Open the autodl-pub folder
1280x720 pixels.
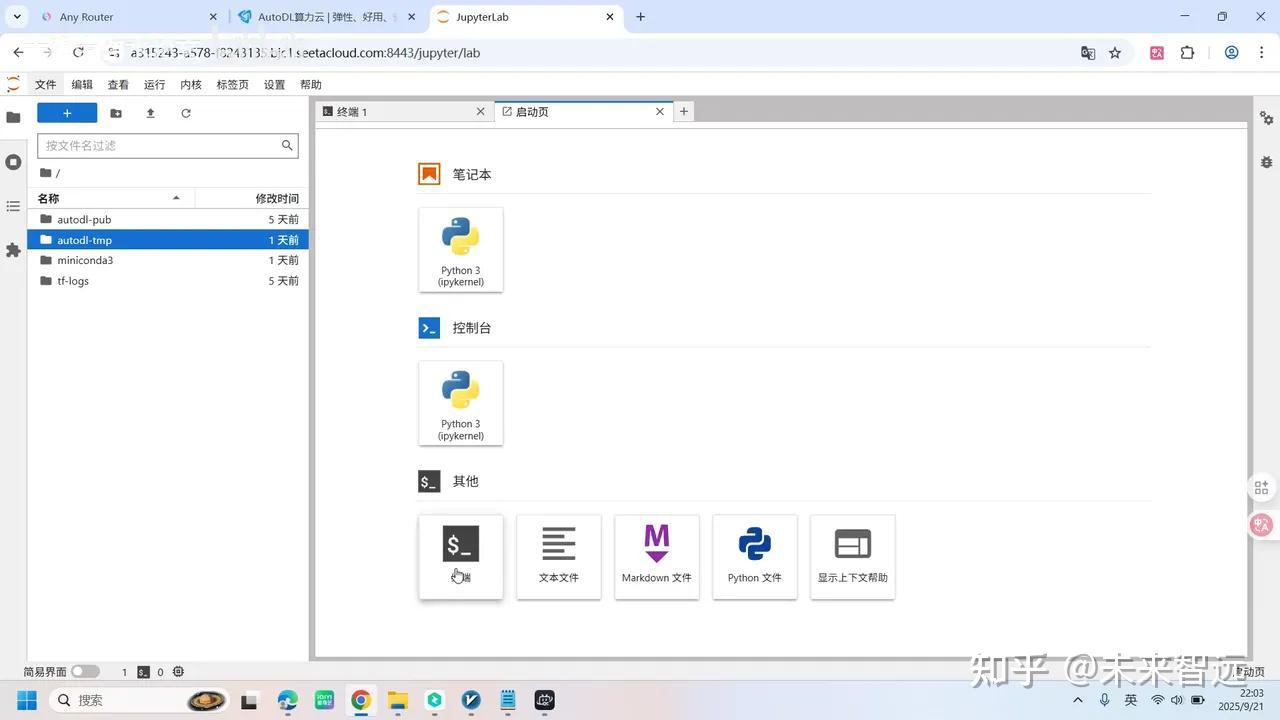tap(84, 219)
